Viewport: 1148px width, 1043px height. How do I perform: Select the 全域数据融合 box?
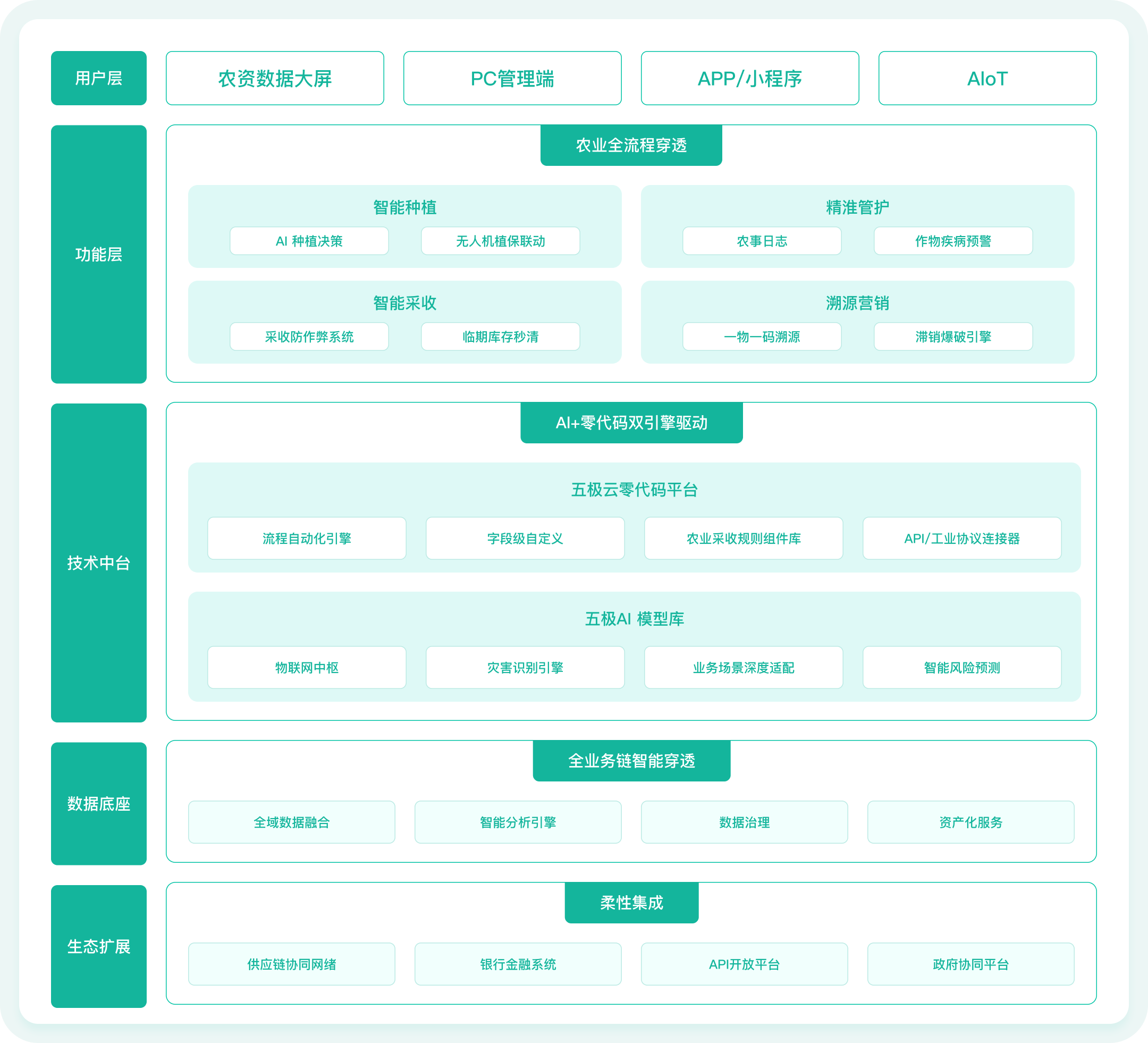(x=292, y=822)
